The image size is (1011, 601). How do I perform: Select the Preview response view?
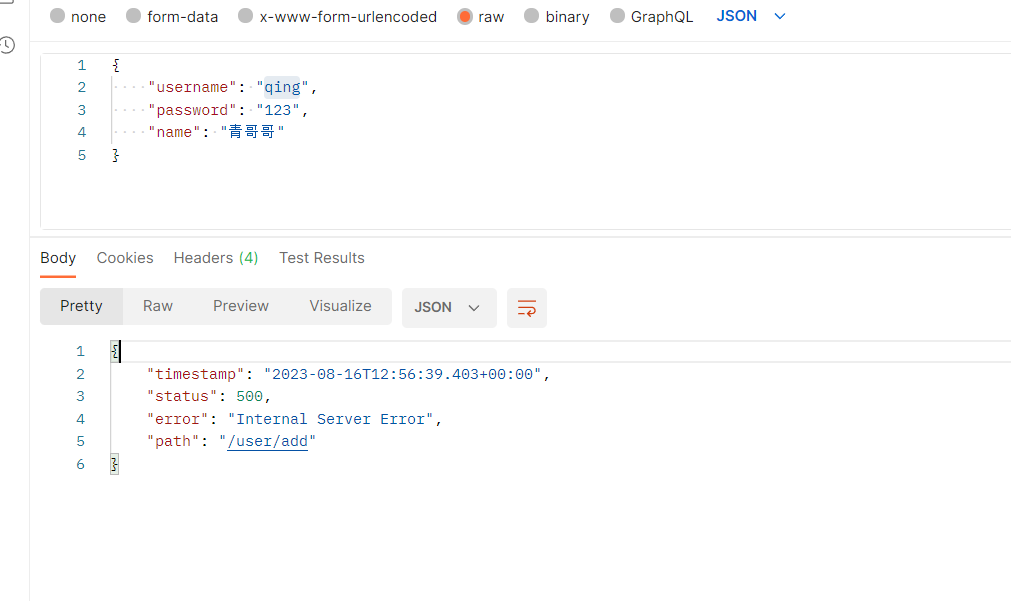[241, 306]
